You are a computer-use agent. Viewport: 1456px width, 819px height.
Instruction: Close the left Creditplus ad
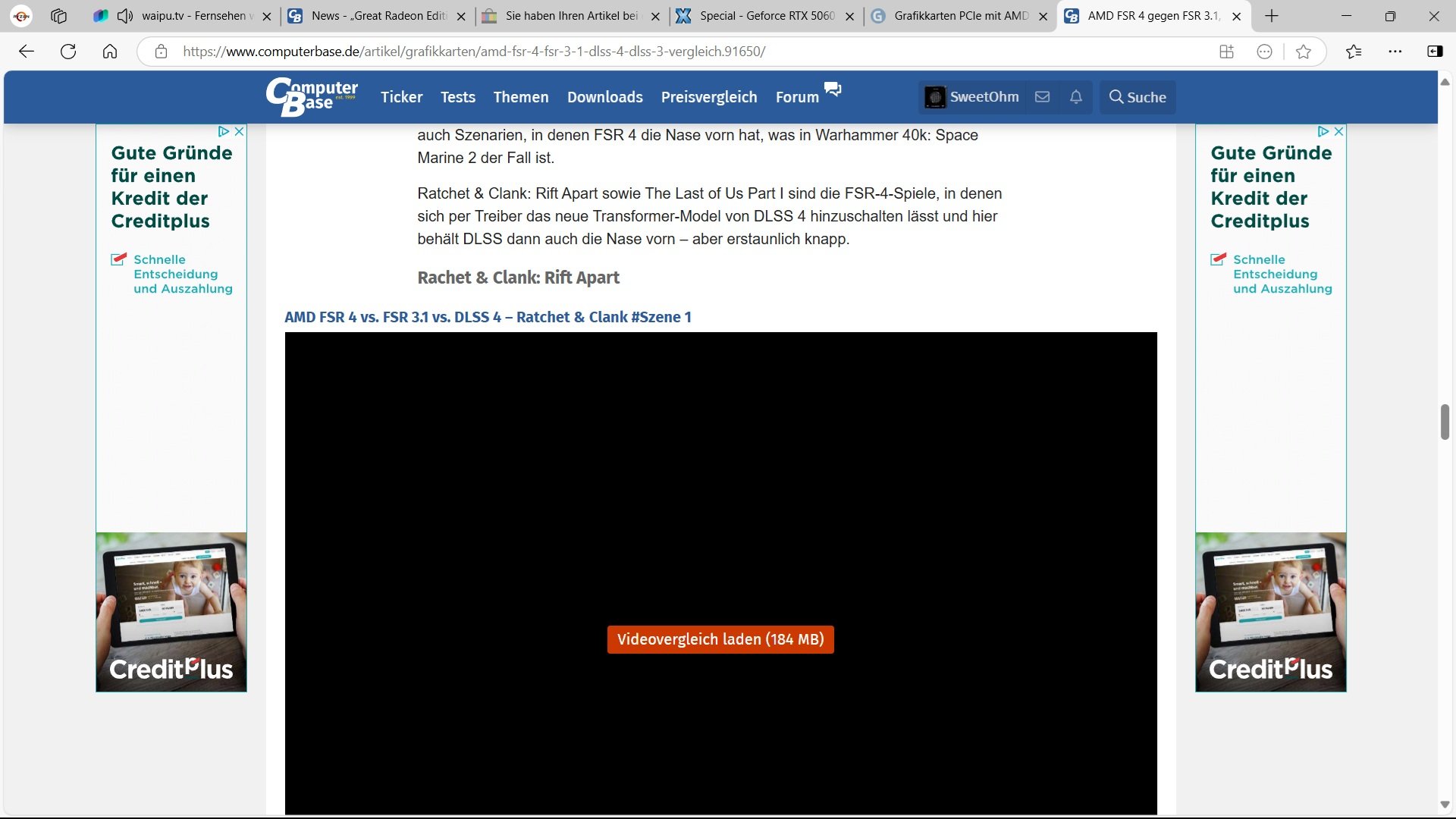point(239,131)
